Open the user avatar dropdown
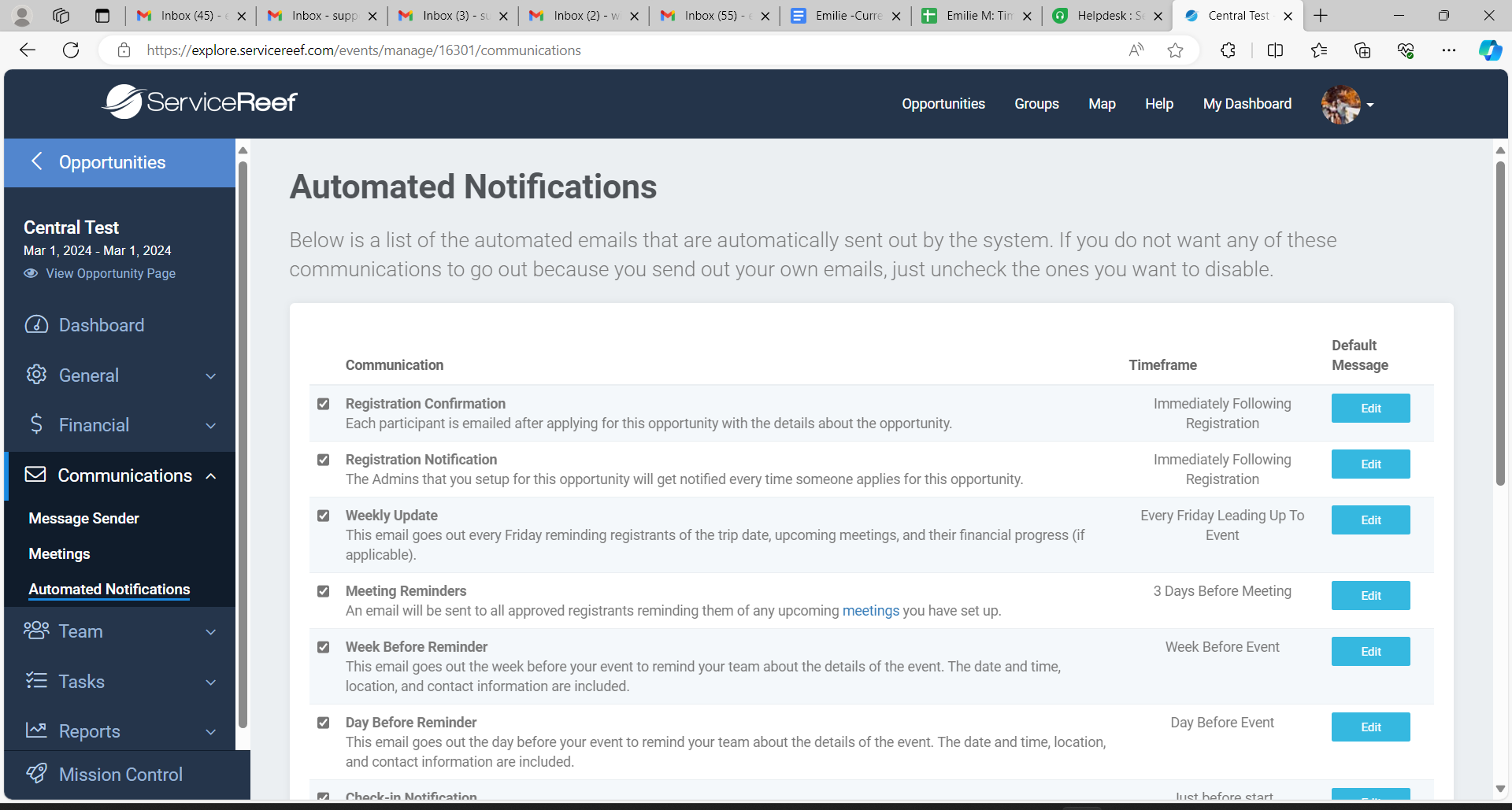The width and height of the screenshot is (1512, 810). click(1347, 104)
